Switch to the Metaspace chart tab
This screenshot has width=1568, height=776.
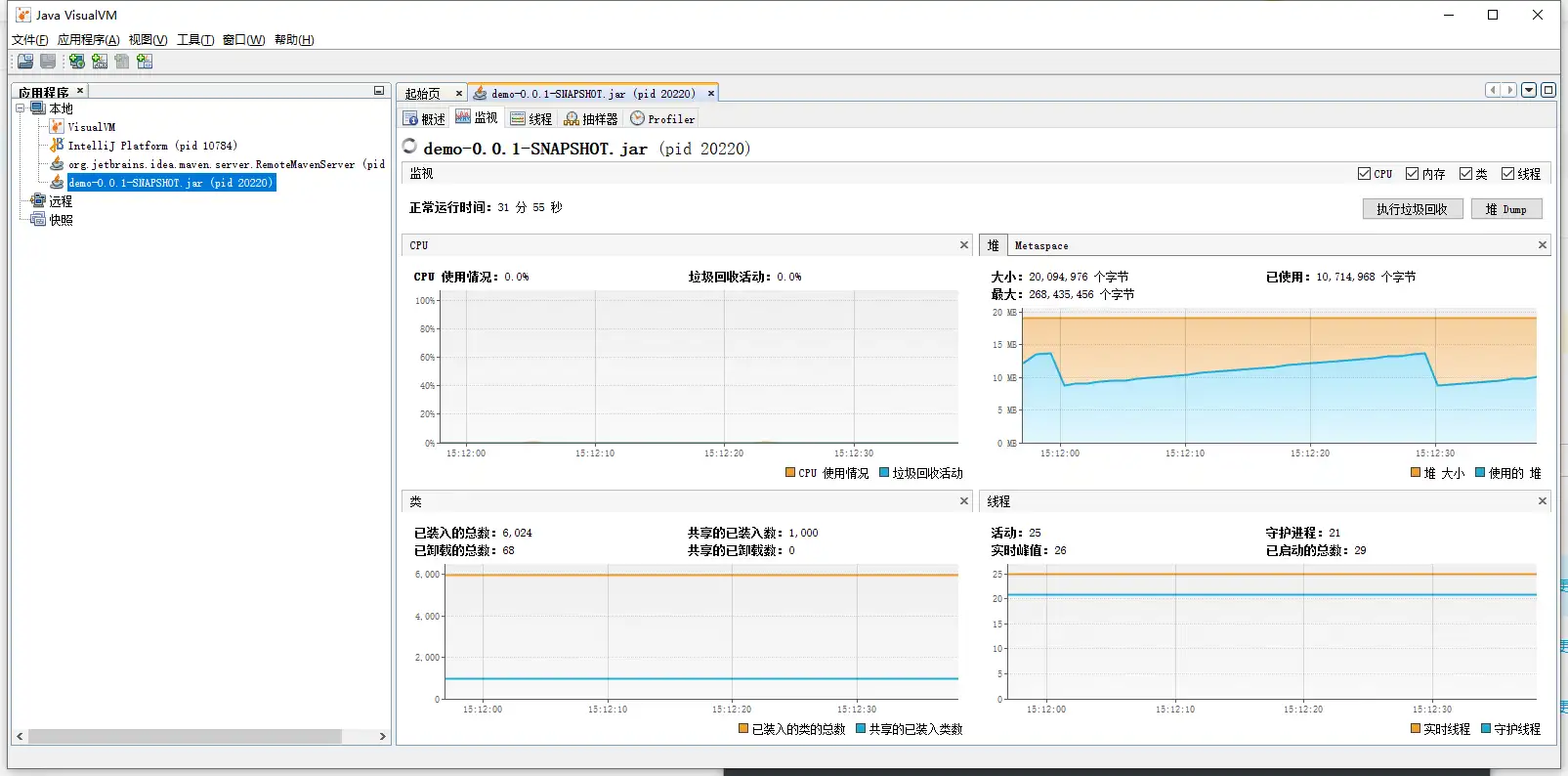[x=1040, y=246]
